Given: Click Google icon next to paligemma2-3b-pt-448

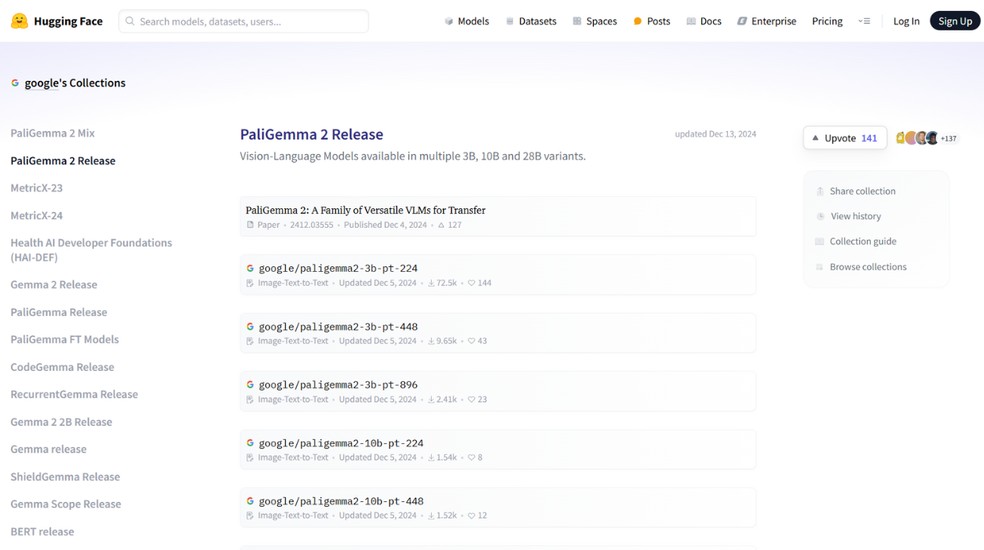Looking at the screenshot, I should (250, 326).
